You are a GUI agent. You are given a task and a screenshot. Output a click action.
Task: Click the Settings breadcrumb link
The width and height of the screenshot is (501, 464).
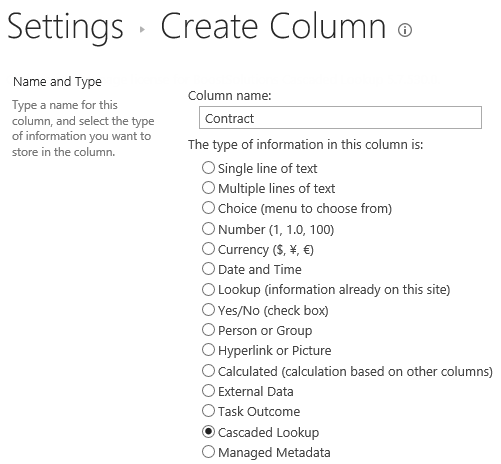pos(65,27)
